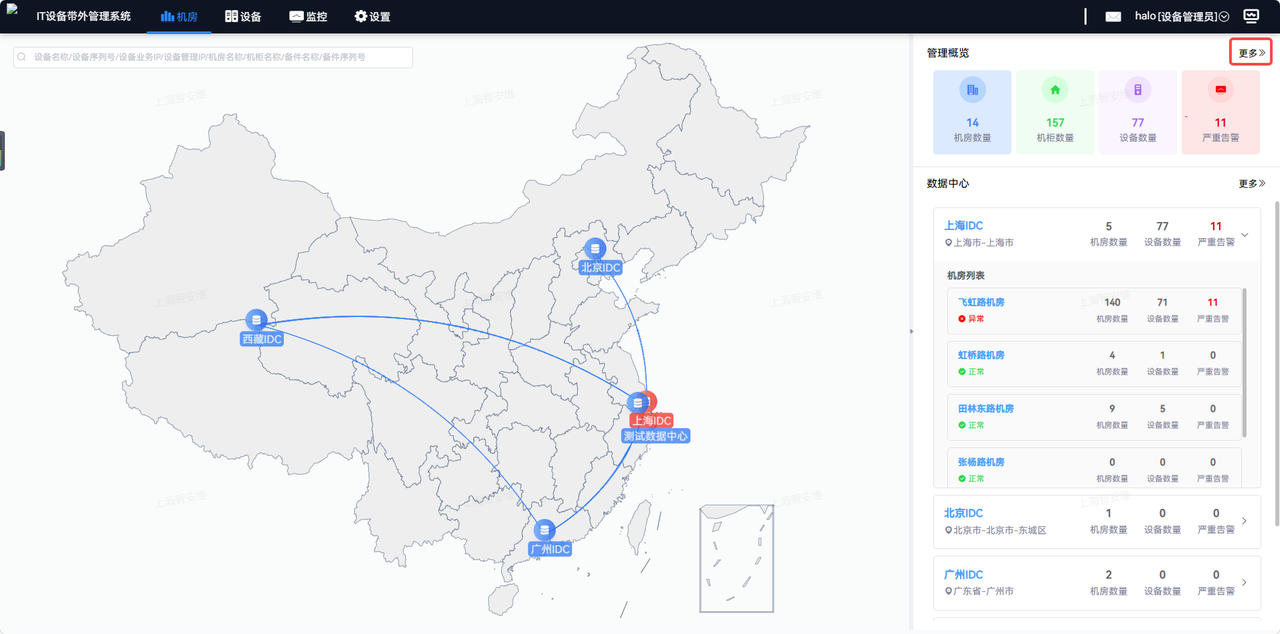Click the red 上海IDC map label
This screenshot has height=634, width=1280.
[651, 421]
